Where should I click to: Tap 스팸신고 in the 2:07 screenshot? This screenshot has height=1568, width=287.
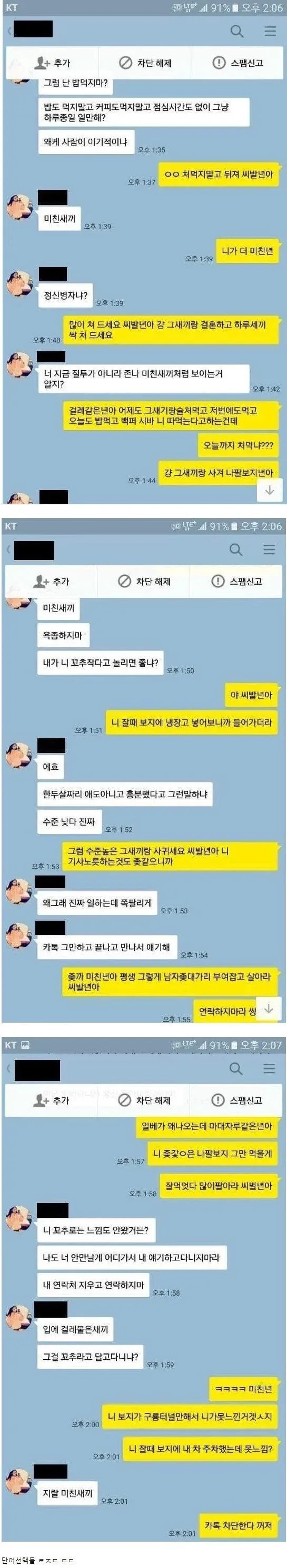click(x=236, y=1100)
